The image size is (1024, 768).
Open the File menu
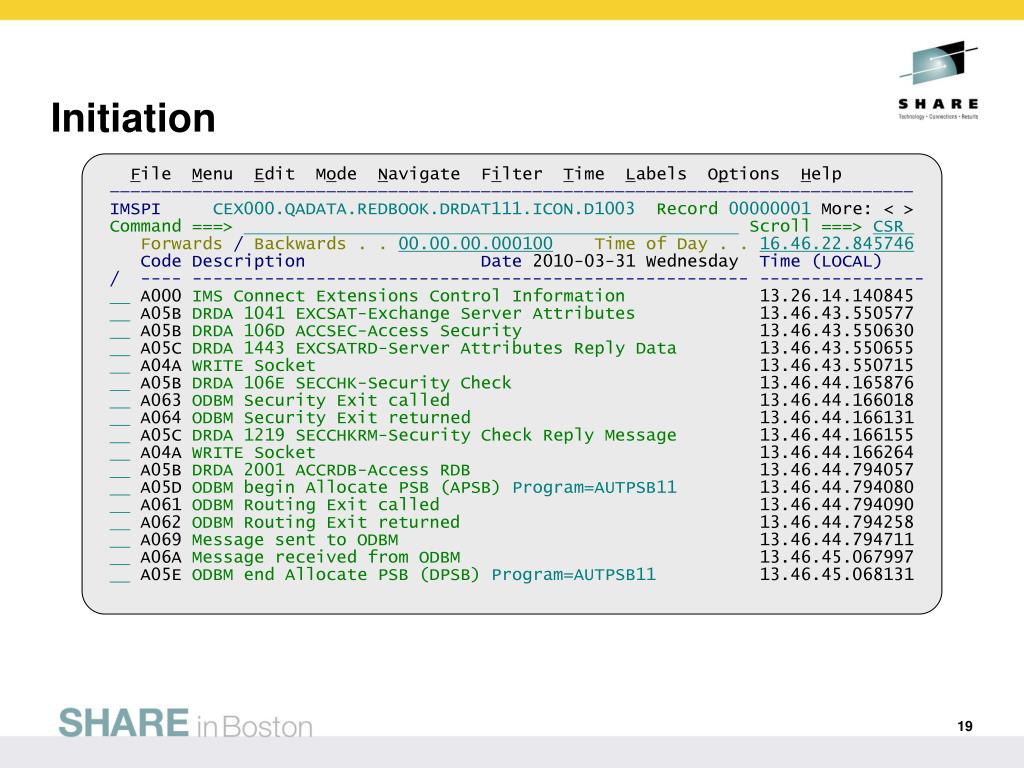pos(150,174)
